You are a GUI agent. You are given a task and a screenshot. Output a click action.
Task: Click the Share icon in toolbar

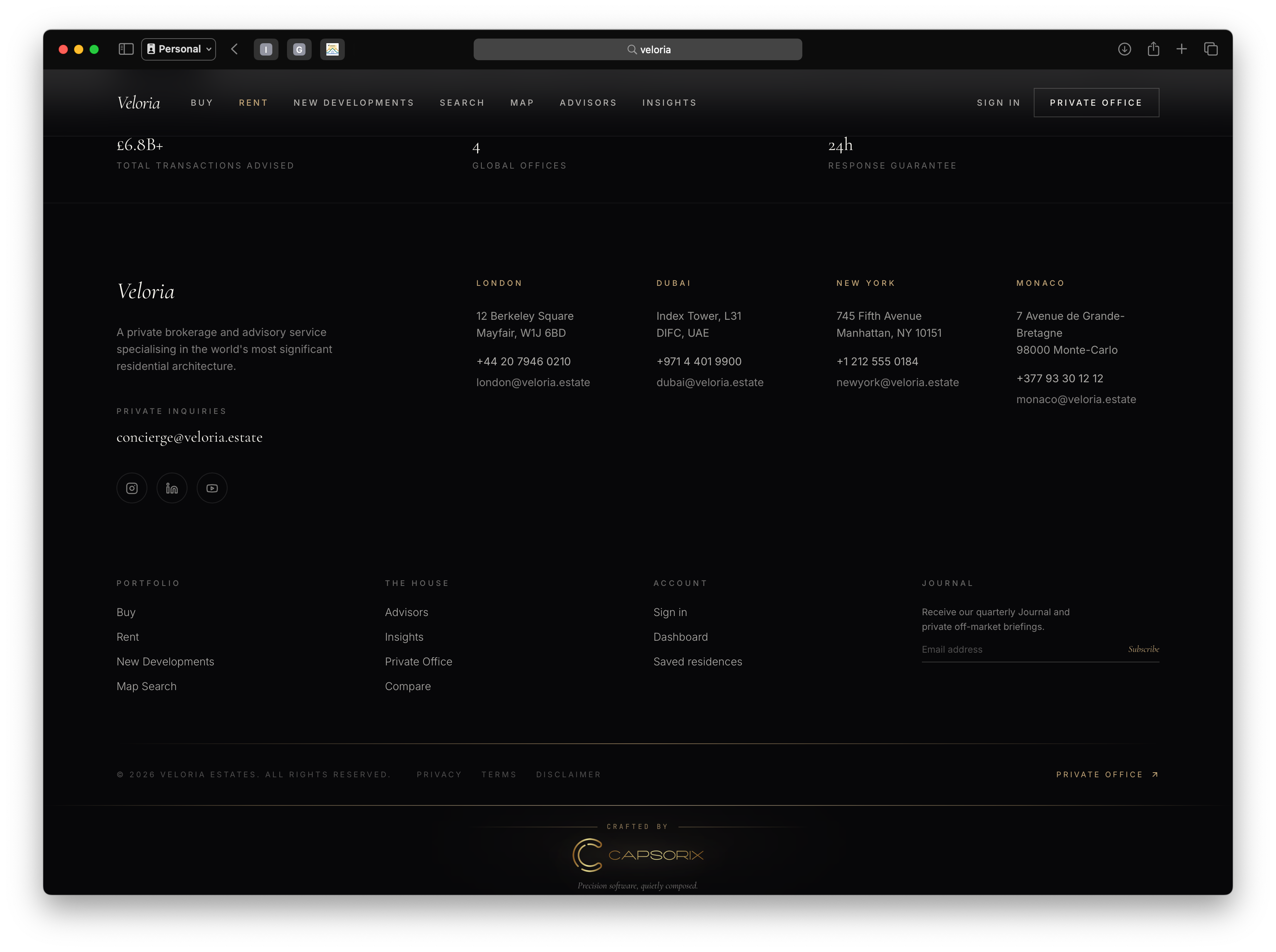pyautogui.click(x=1153, y=49)
